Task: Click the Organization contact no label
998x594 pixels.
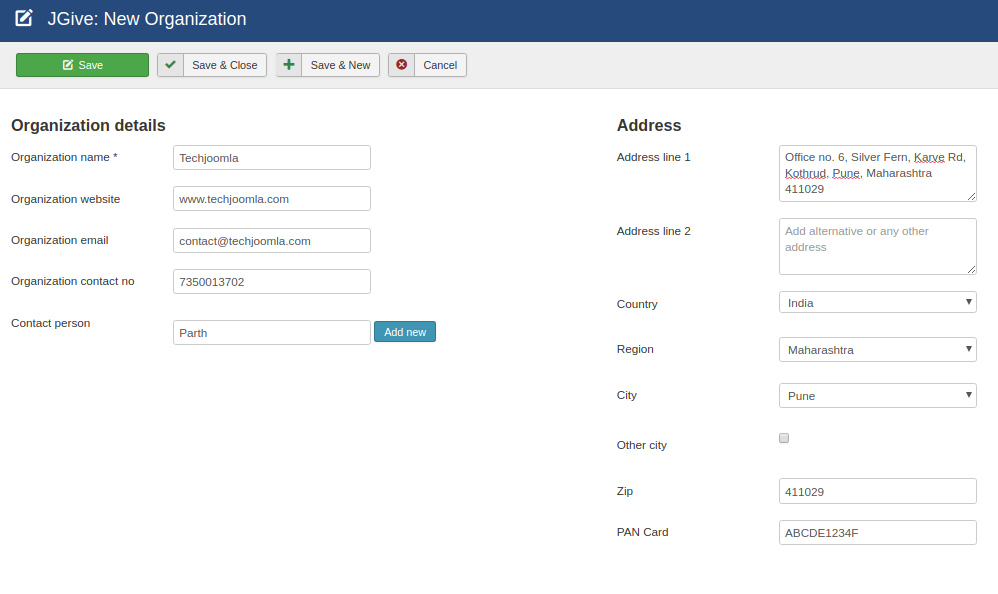Action: click(x=73, y=281)
